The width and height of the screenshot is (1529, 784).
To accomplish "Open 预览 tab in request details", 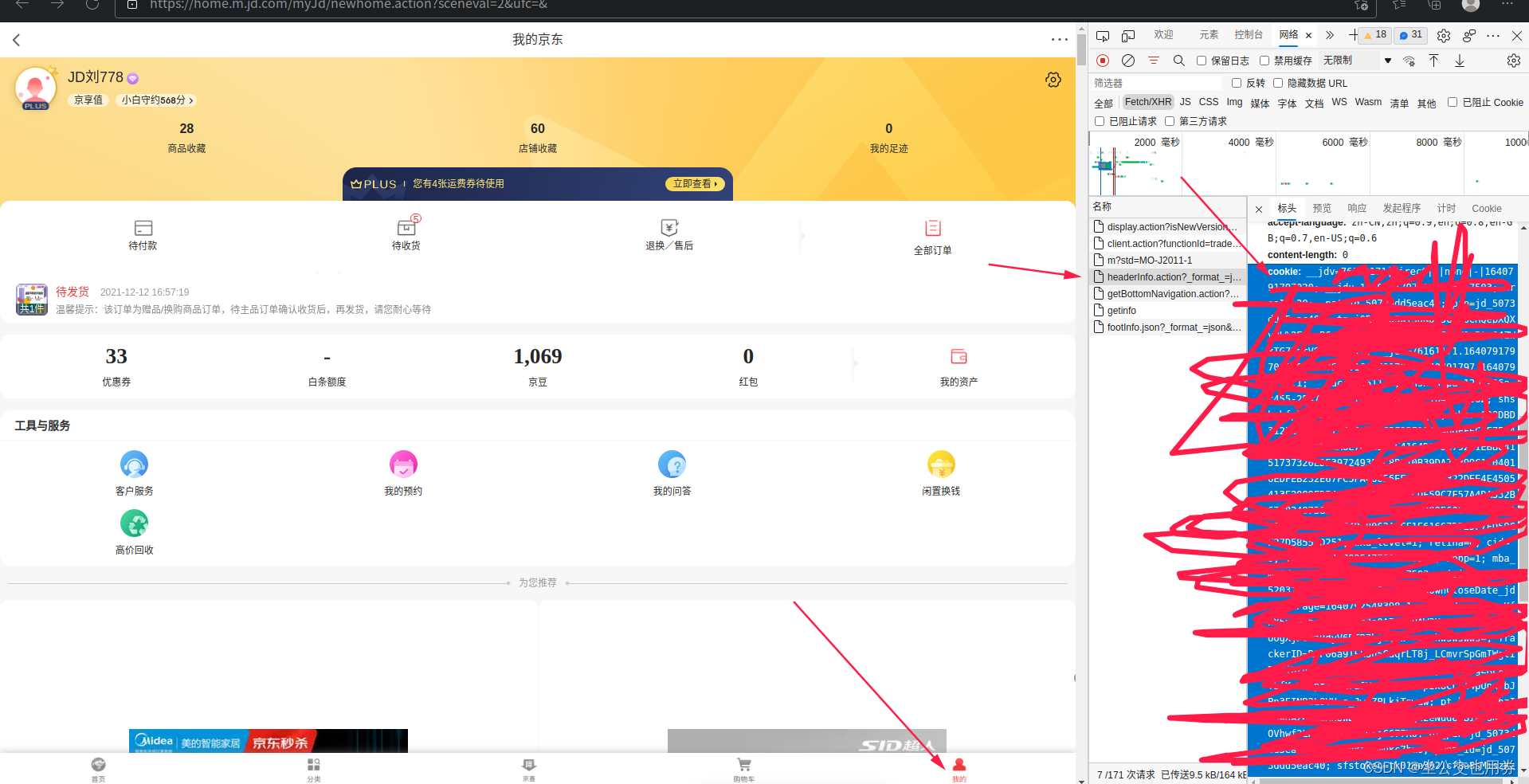I will pyautogui.click(x=1322, y=209).
